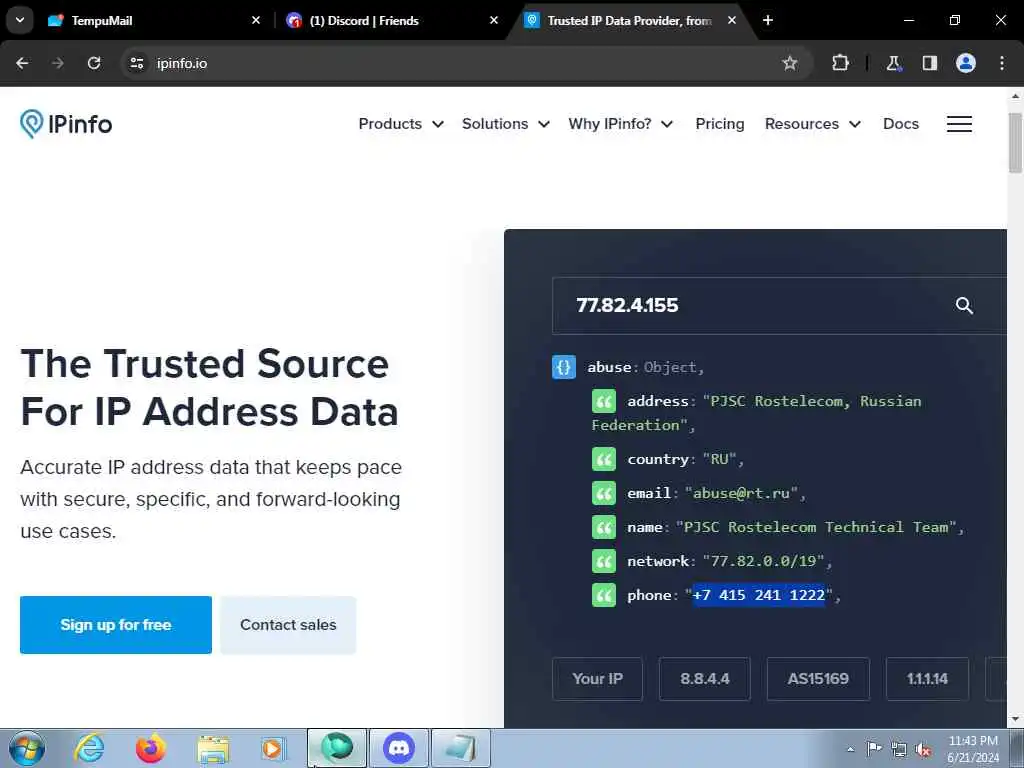Viewport: 1024px width, 768px height.
Task: Click the muted volume tray icon
Action: click(x=923, y=750)
